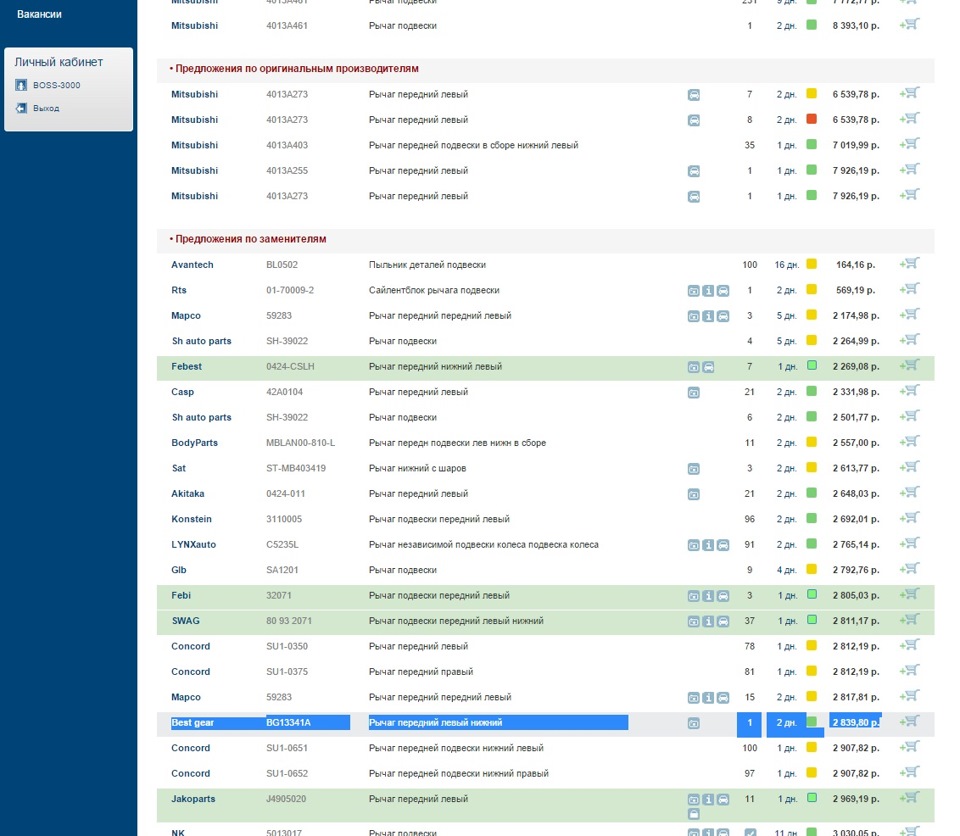The height and width of the screenshot is (836, 960).
Task: View photo icon for Casp 42A0104
Action: [x=694, y=393]
